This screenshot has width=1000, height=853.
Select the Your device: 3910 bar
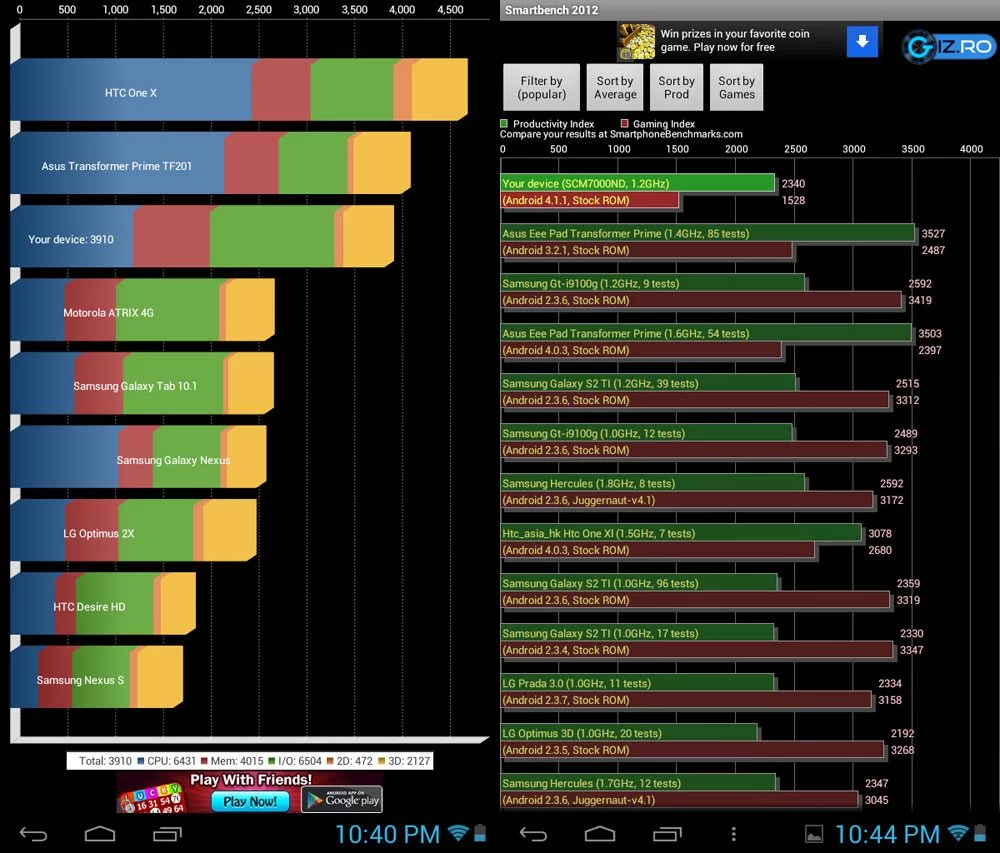(202, 236)
